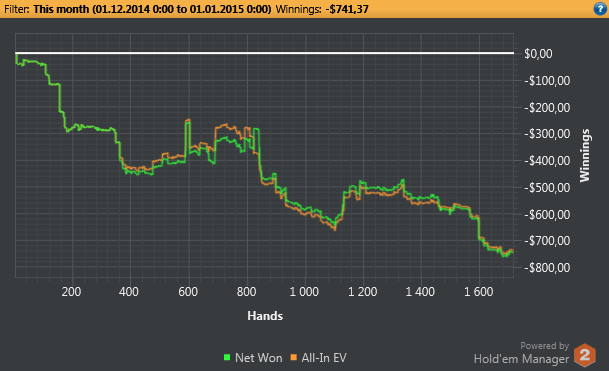Click the Hold'em Manager brand text
The width and height of the screenshot is (609, 371).
coord(521,359)
